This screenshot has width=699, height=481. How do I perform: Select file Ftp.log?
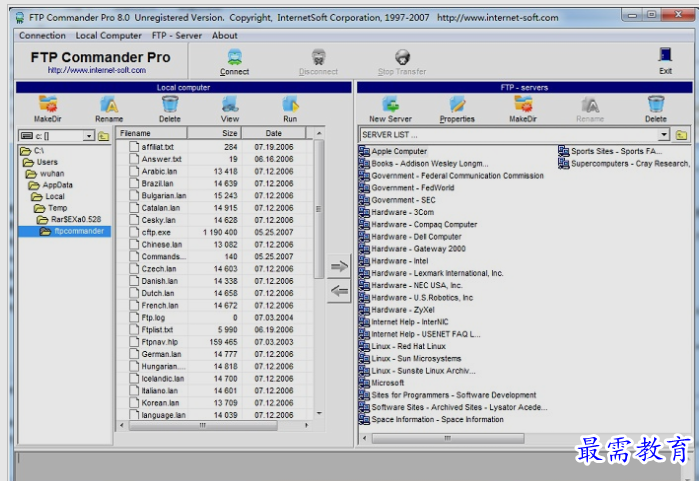pos(147,318)
